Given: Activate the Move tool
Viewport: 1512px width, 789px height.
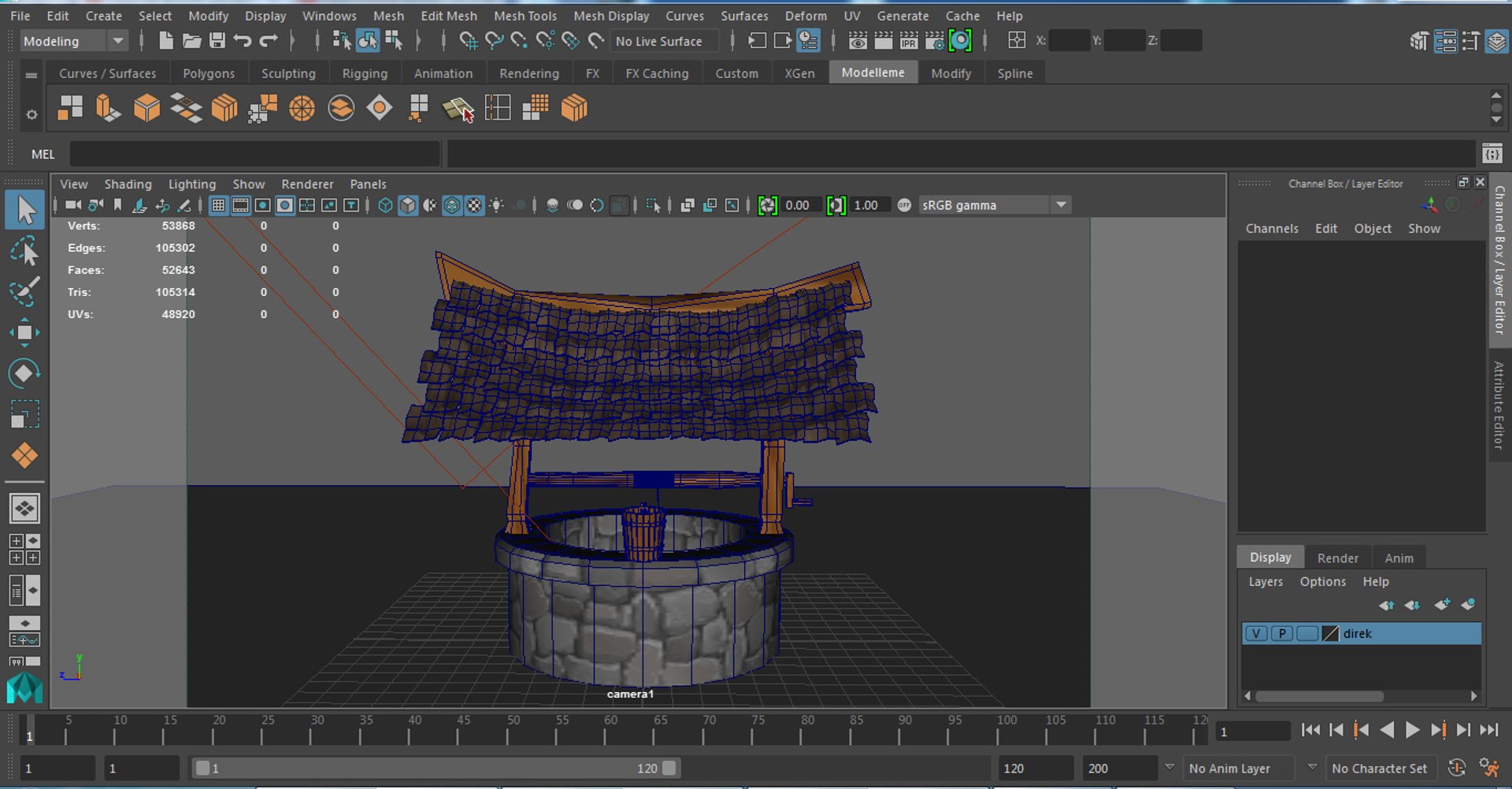Looking at the screenshot, I should pos(24,332).
